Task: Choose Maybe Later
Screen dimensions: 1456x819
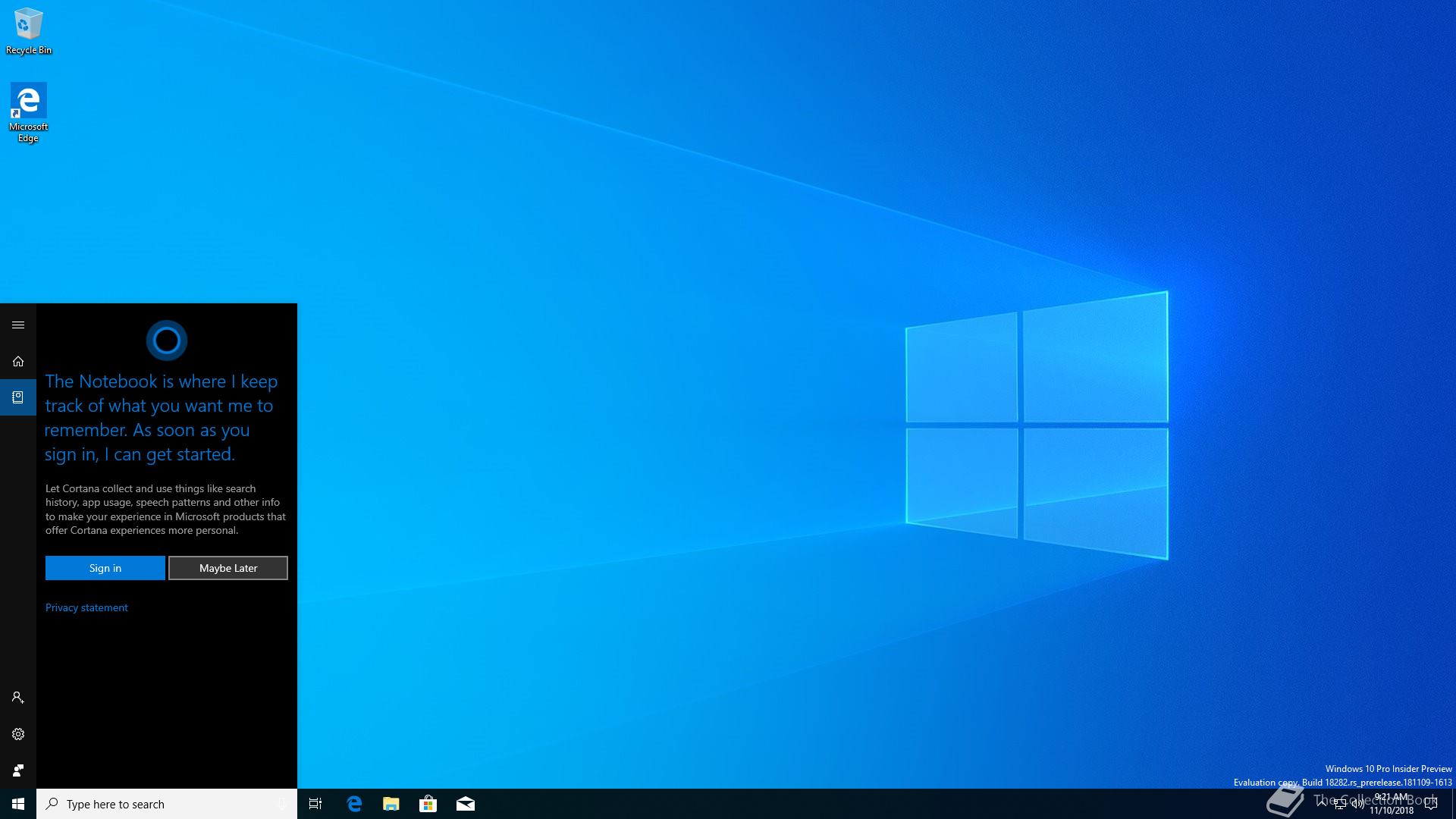Action: [227, 568]
